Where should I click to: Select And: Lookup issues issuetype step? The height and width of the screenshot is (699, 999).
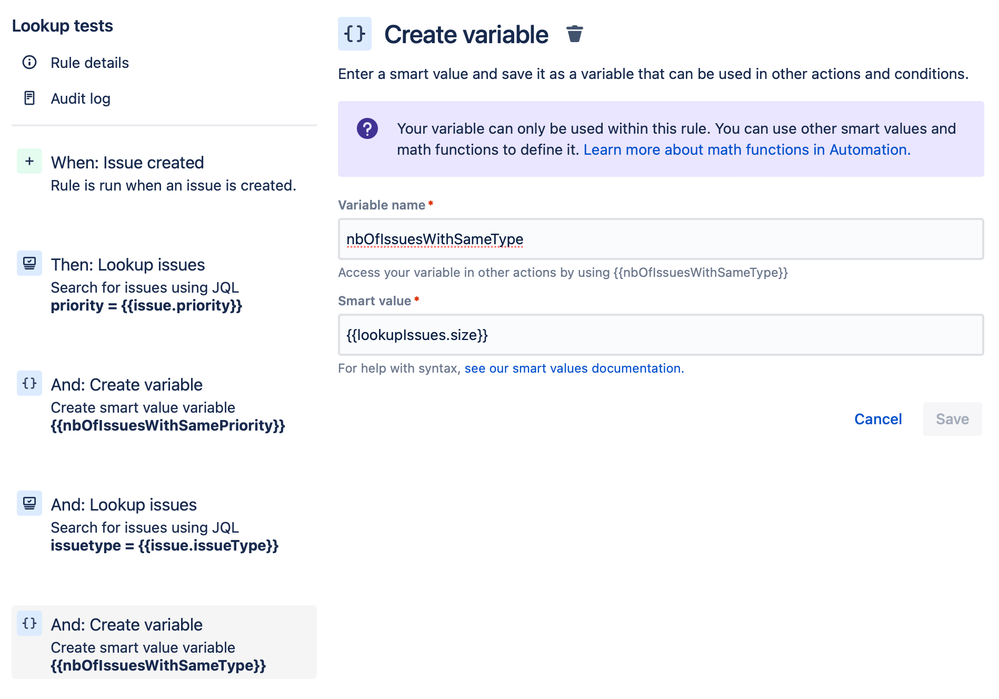pyautogui.click(x=164, y=524)
